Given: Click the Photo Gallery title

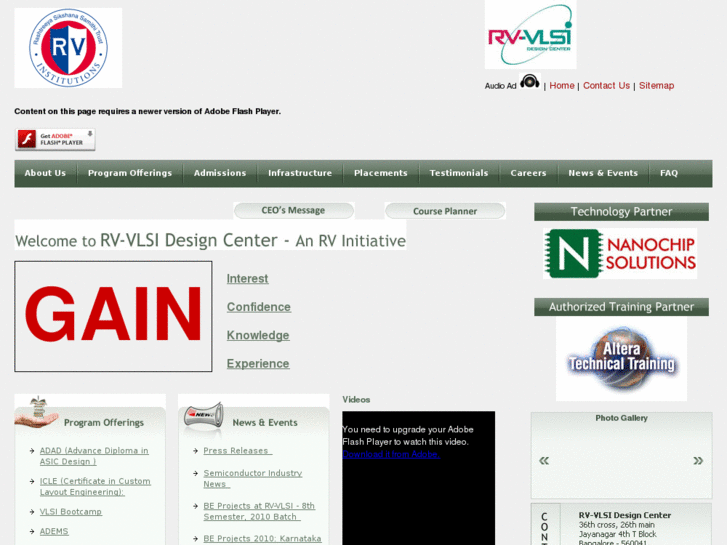Looking at the screenshot, I should point(621,418).
